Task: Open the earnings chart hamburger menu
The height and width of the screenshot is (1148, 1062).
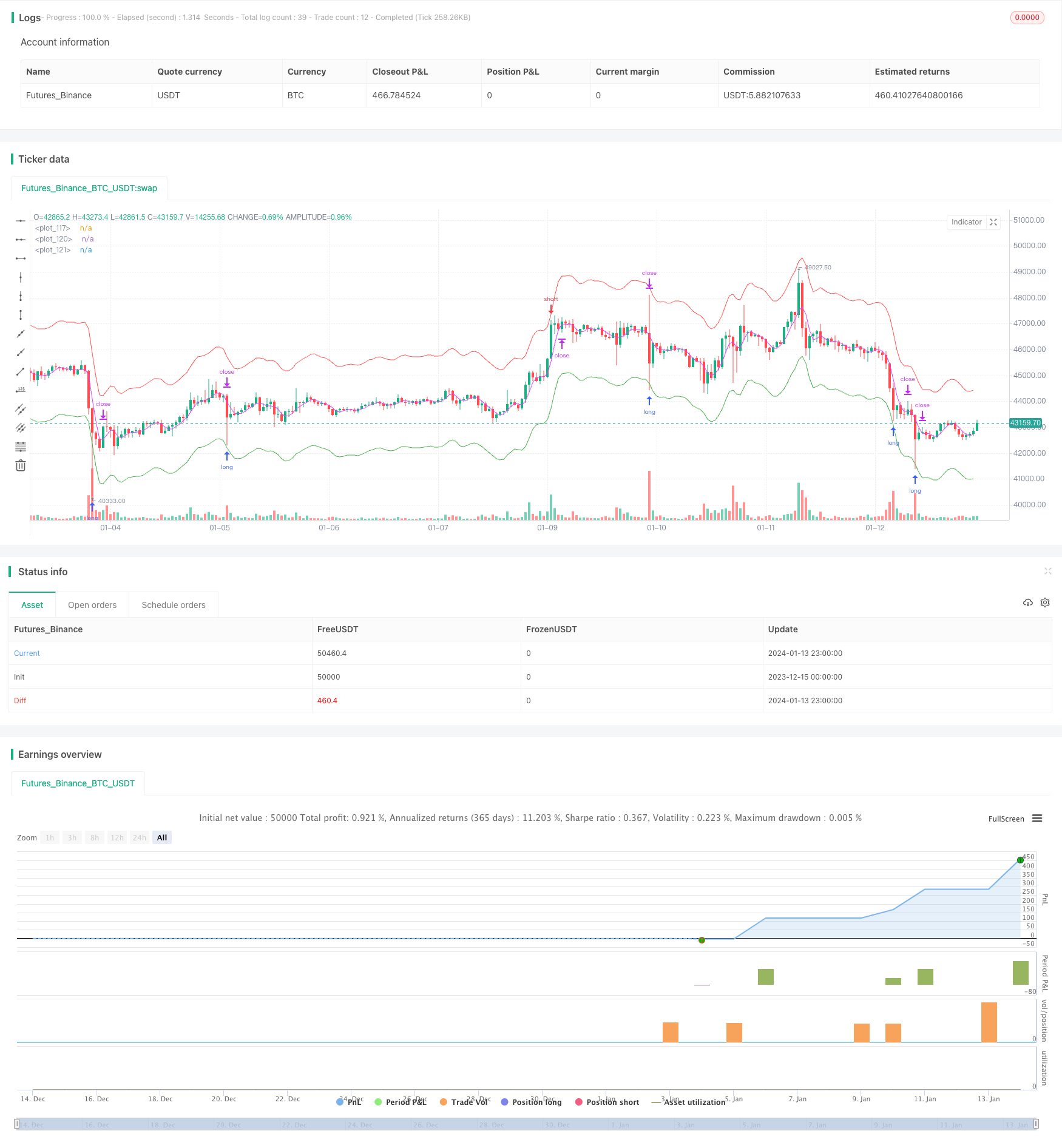Action: 1037,819
